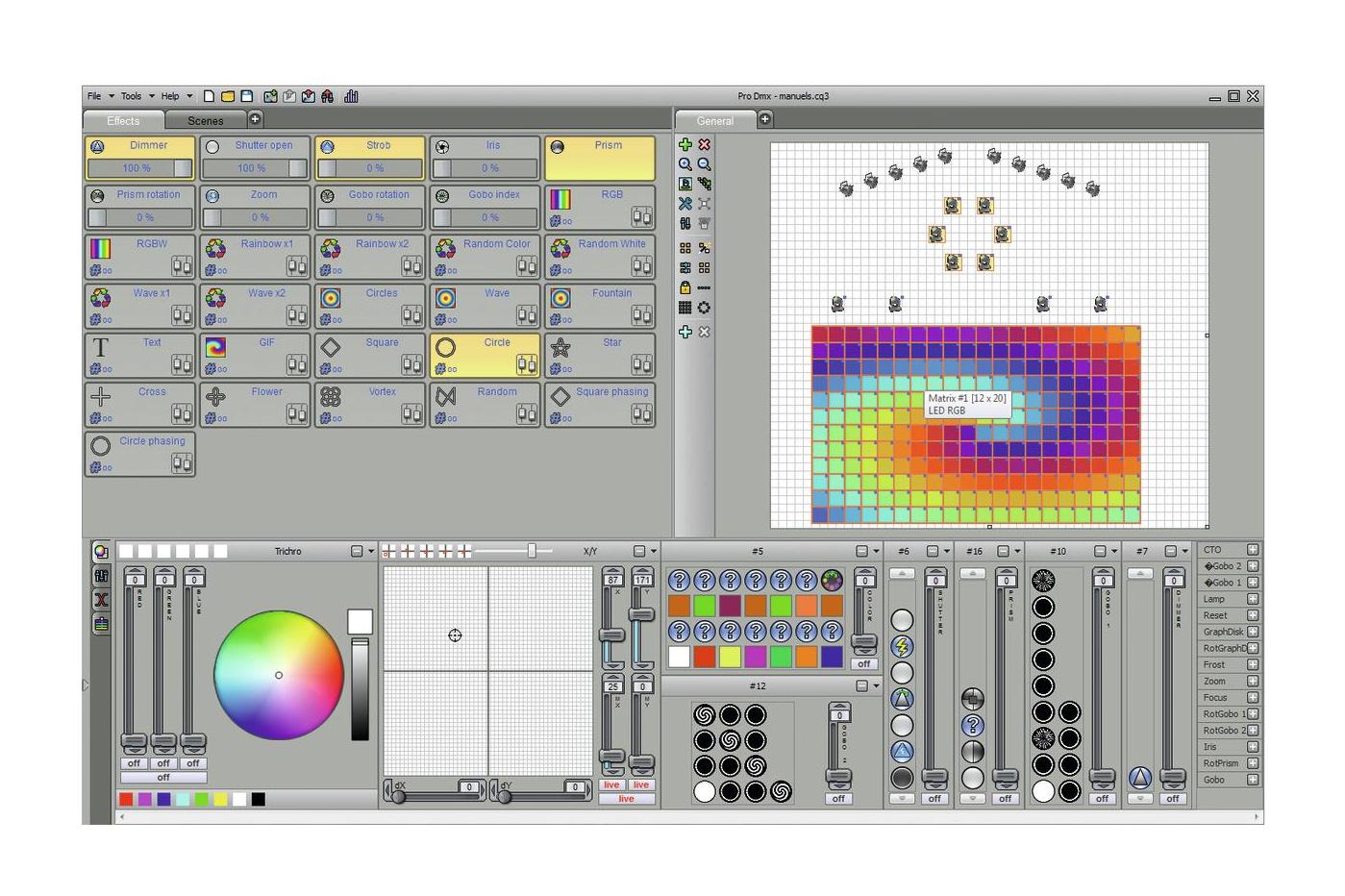Toggle the dX live button

(x=611, y=785)
